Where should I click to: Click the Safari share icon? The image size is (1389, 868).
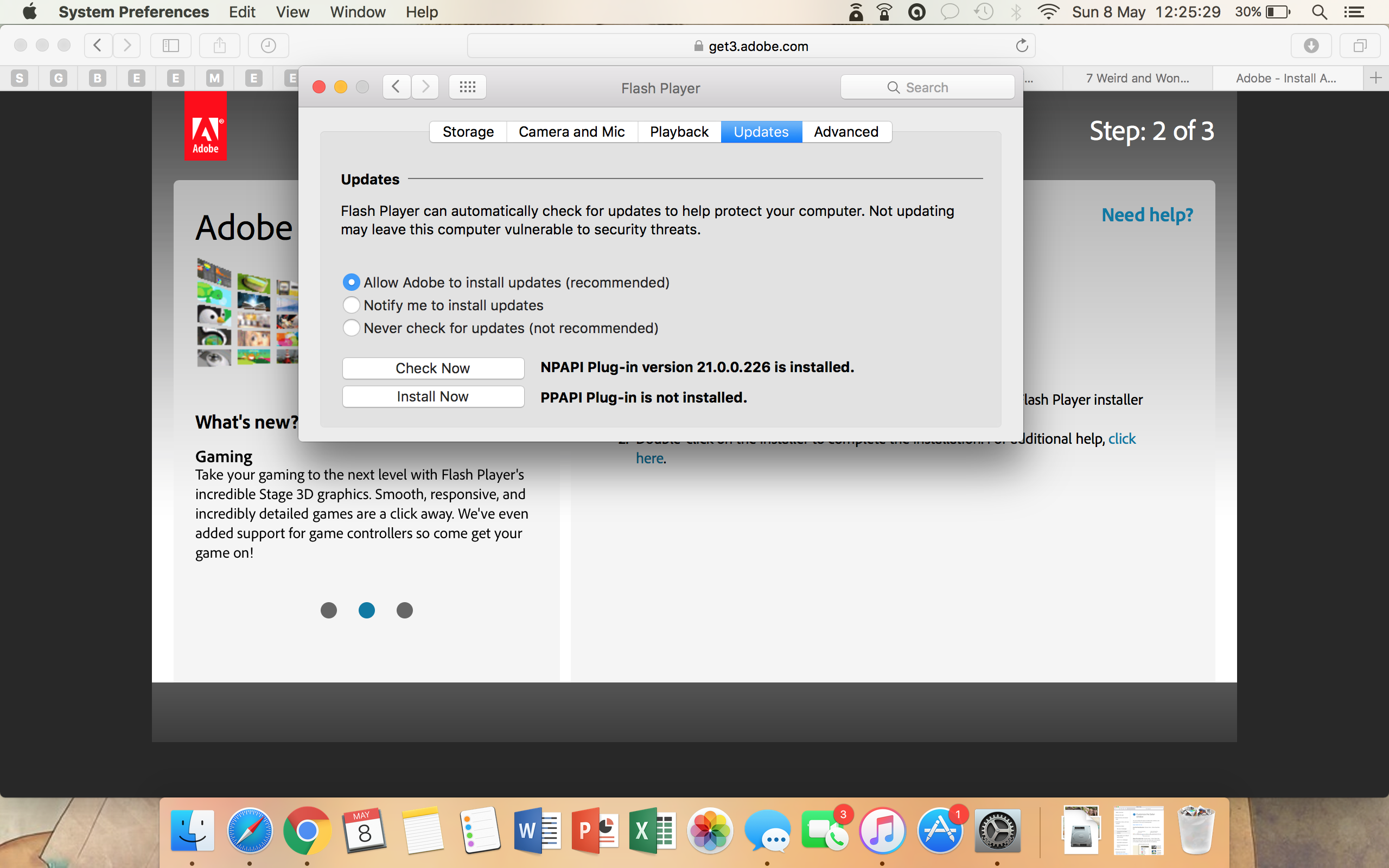[219, 46]
